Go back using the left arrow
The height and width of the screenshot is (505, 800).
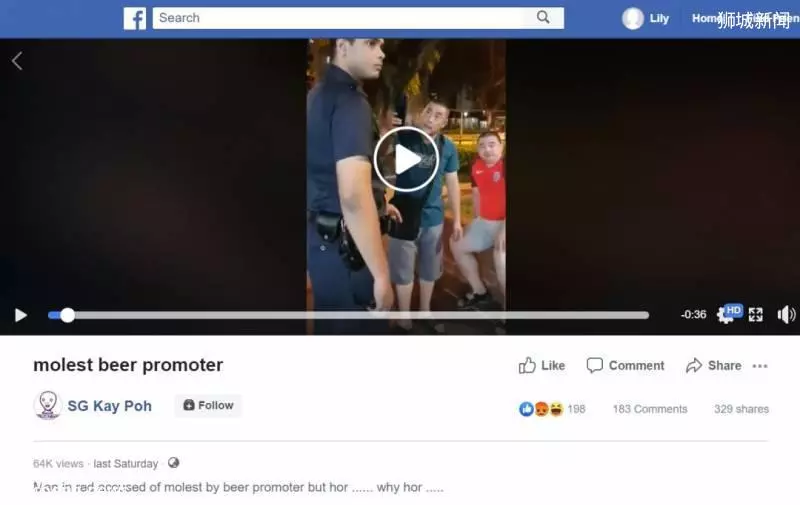click(17, 61)
